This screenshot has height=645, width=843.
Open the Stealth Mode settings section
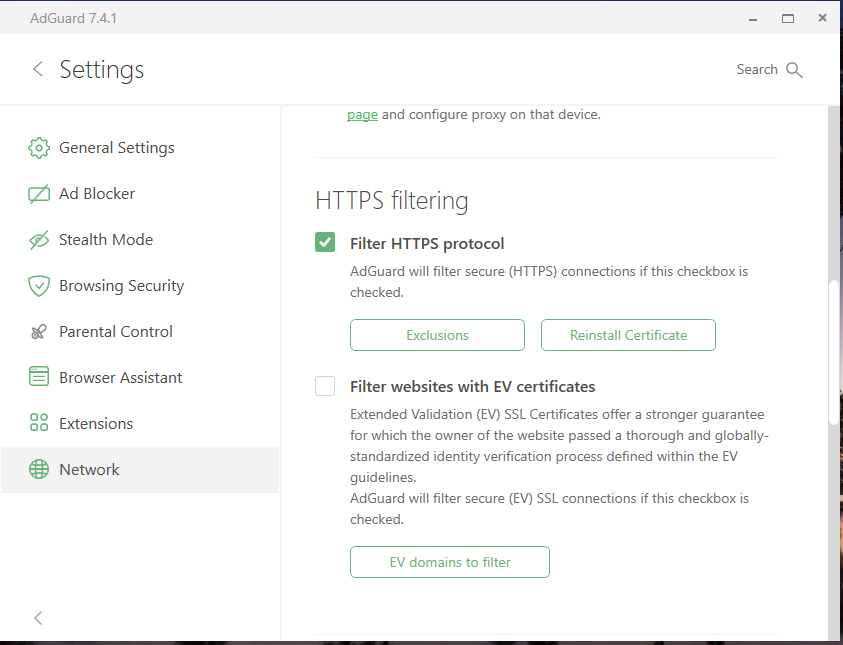pos(106,240)
